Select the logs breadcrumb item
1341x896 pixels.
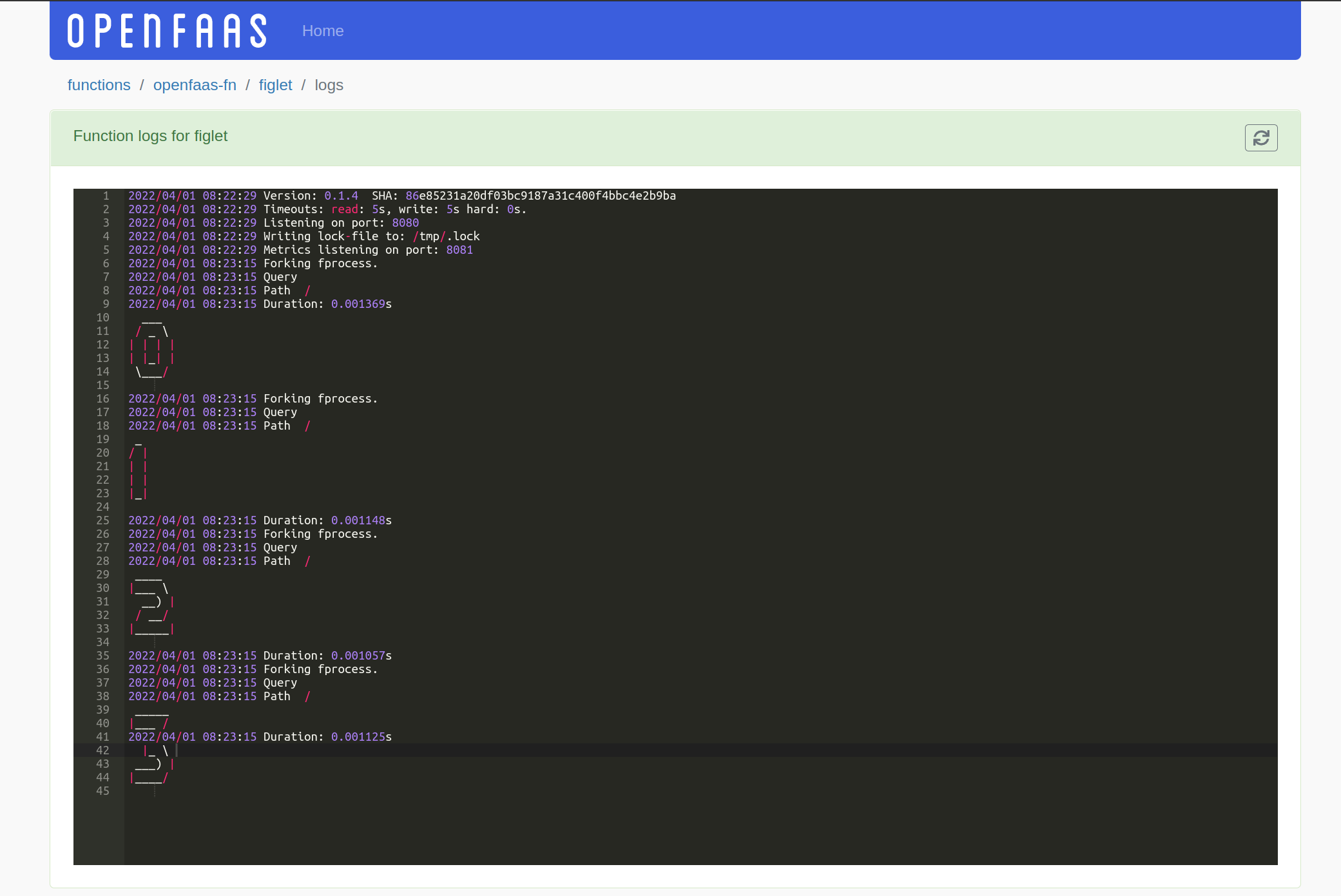(x=329, y=84)
